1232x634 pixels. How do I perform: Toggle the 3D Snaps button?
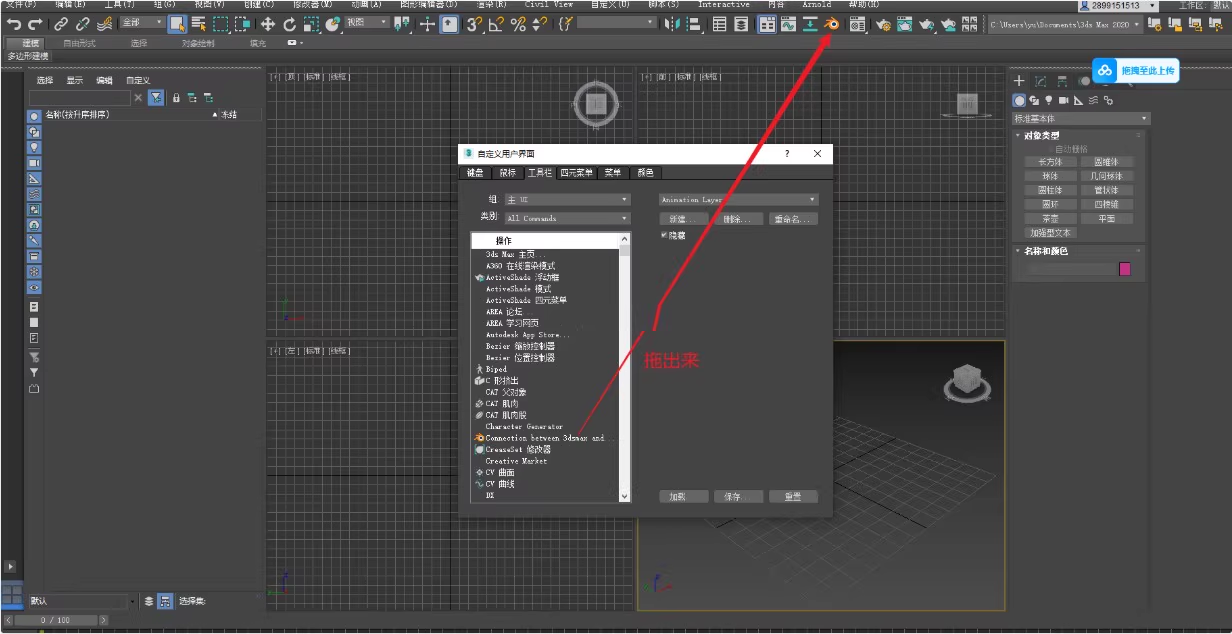474,24
